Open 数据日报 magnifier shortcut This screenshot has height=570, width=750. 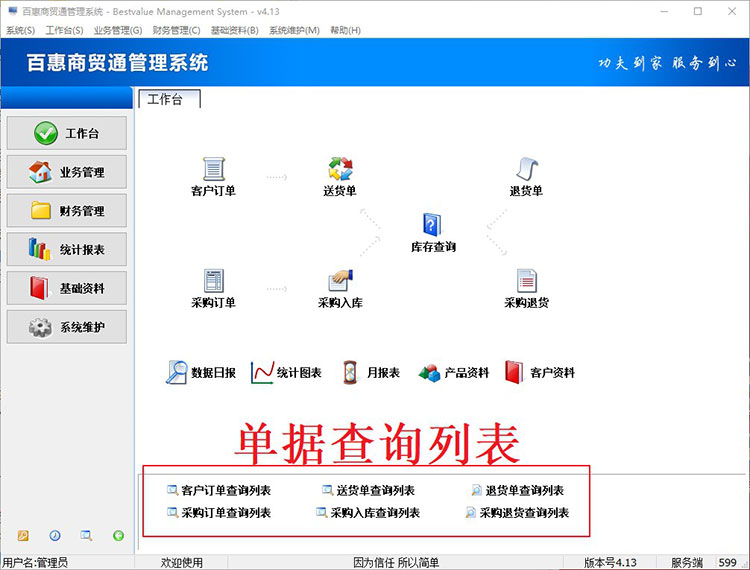tap(200, 373)
